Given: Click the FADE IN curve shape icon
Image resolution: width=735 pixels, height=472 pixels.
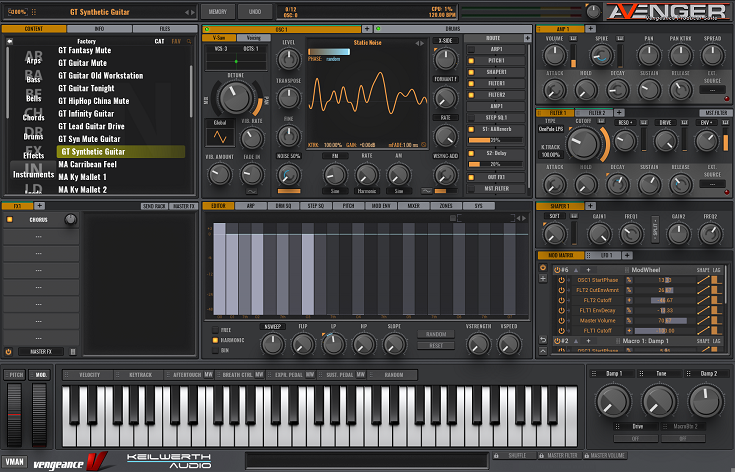Looking at the screenshot, I should pos(252,191).
